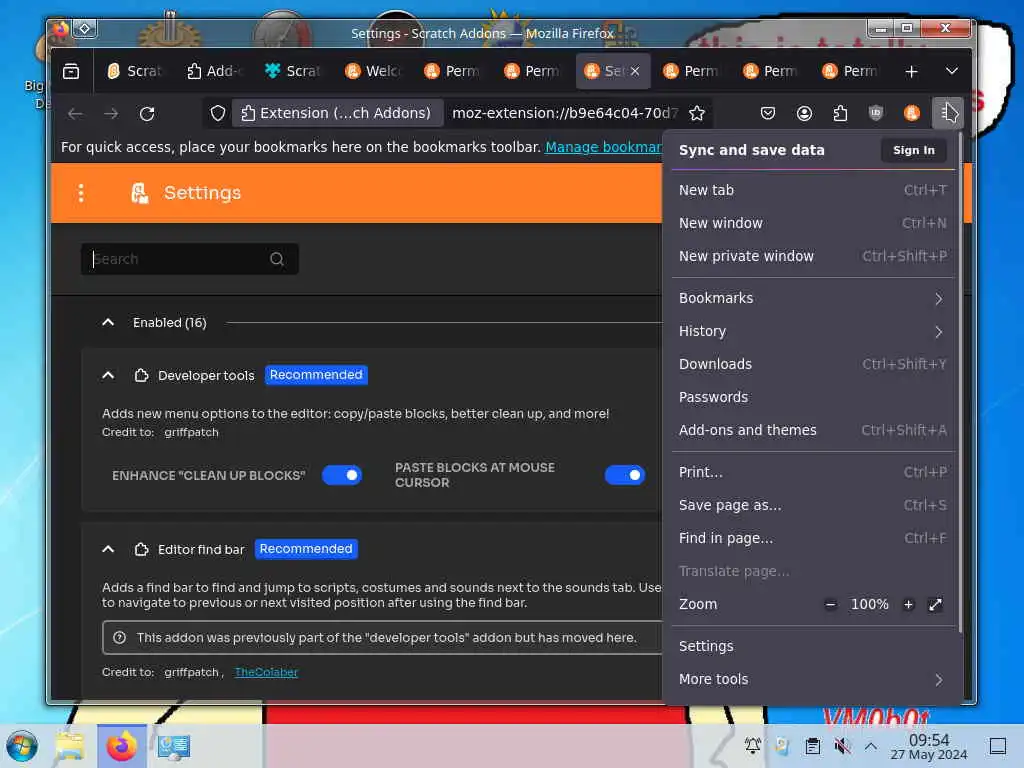This screenshot has width=1024, height=768.
Task: Open the three-dot menu in Settings header
Action: pos(81,193)
